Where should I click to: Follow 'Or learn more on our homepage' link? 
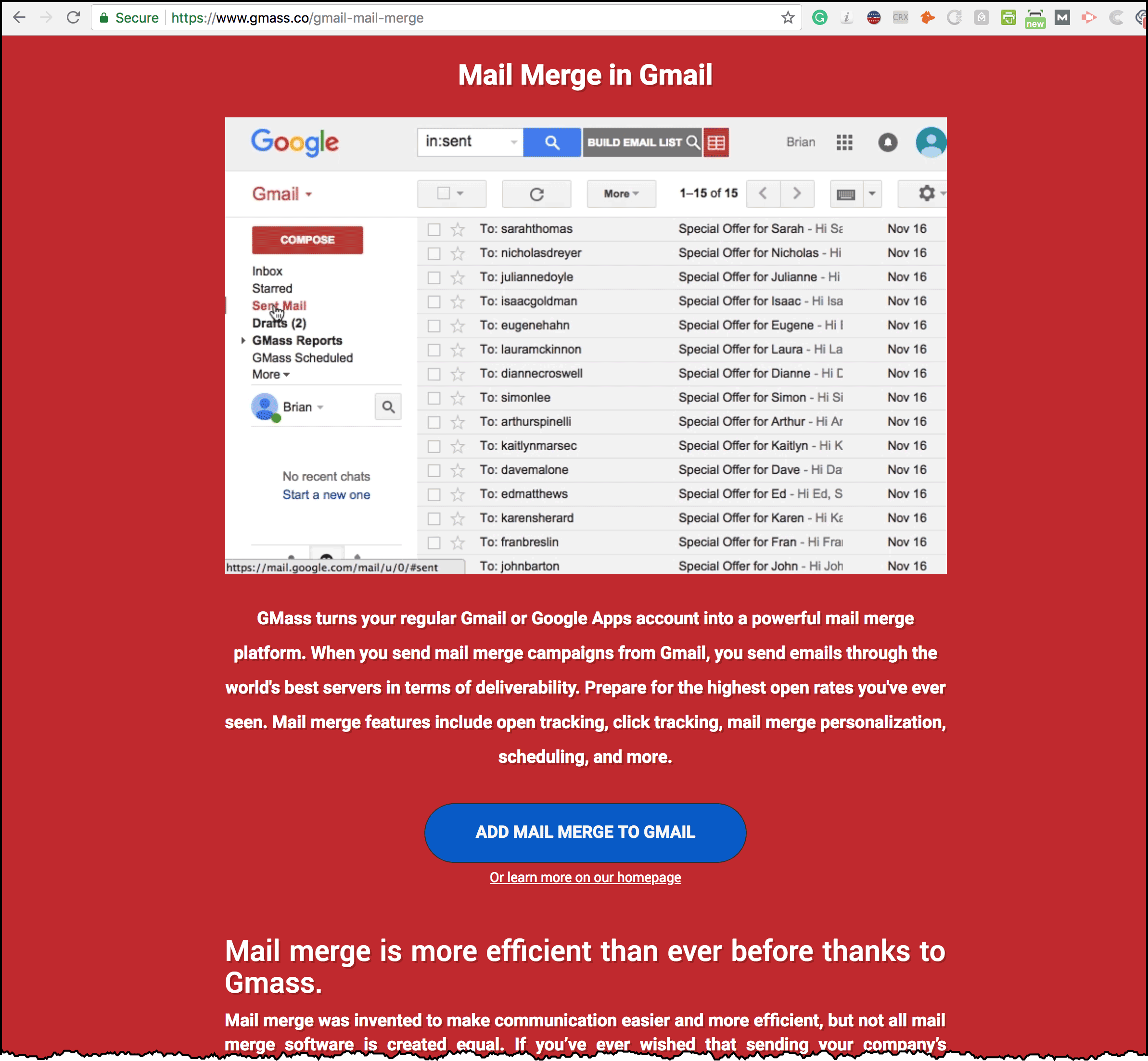(585, 877)
